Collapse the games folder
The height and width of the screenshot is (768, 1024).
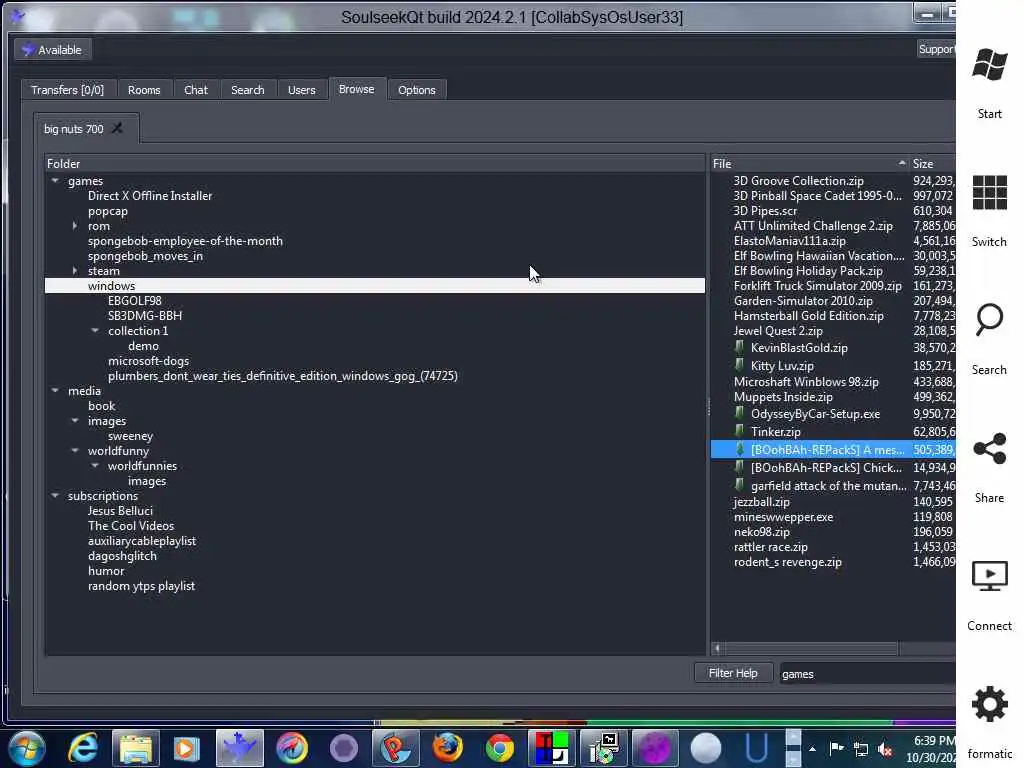56,181
